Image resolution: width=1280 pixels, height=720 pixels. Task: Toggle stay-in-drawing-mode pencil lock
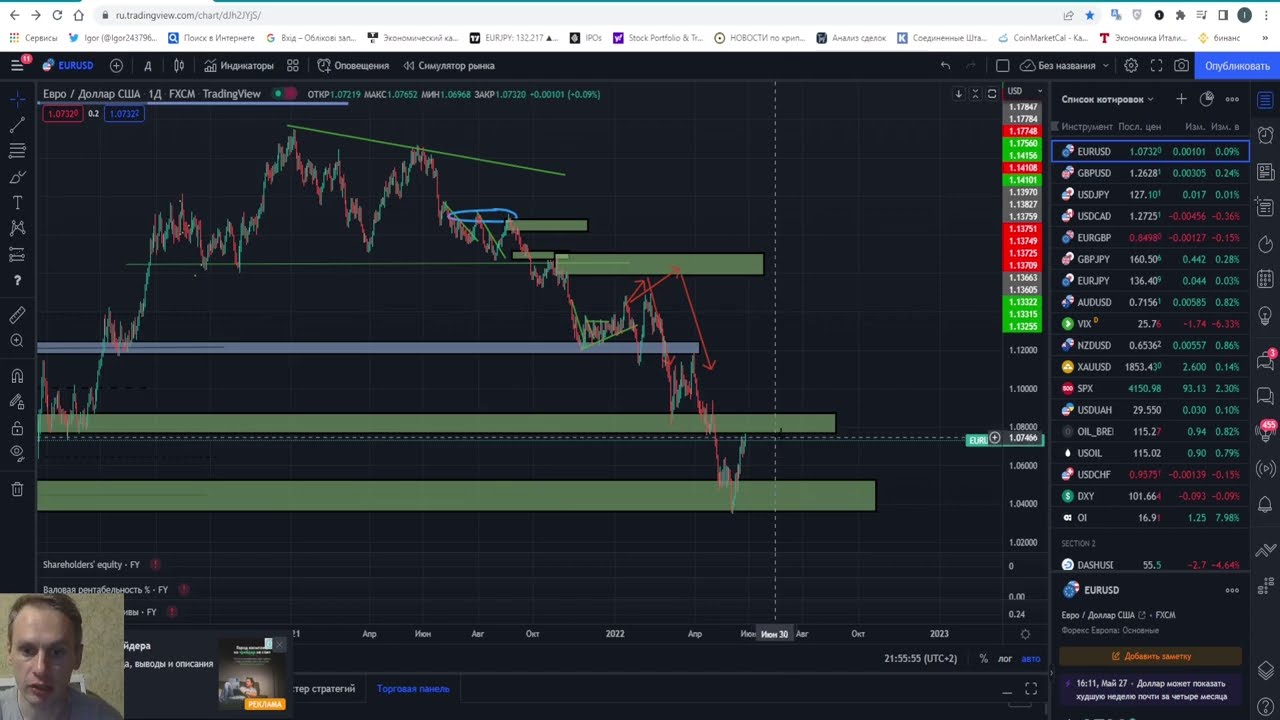tap(17, 402)
